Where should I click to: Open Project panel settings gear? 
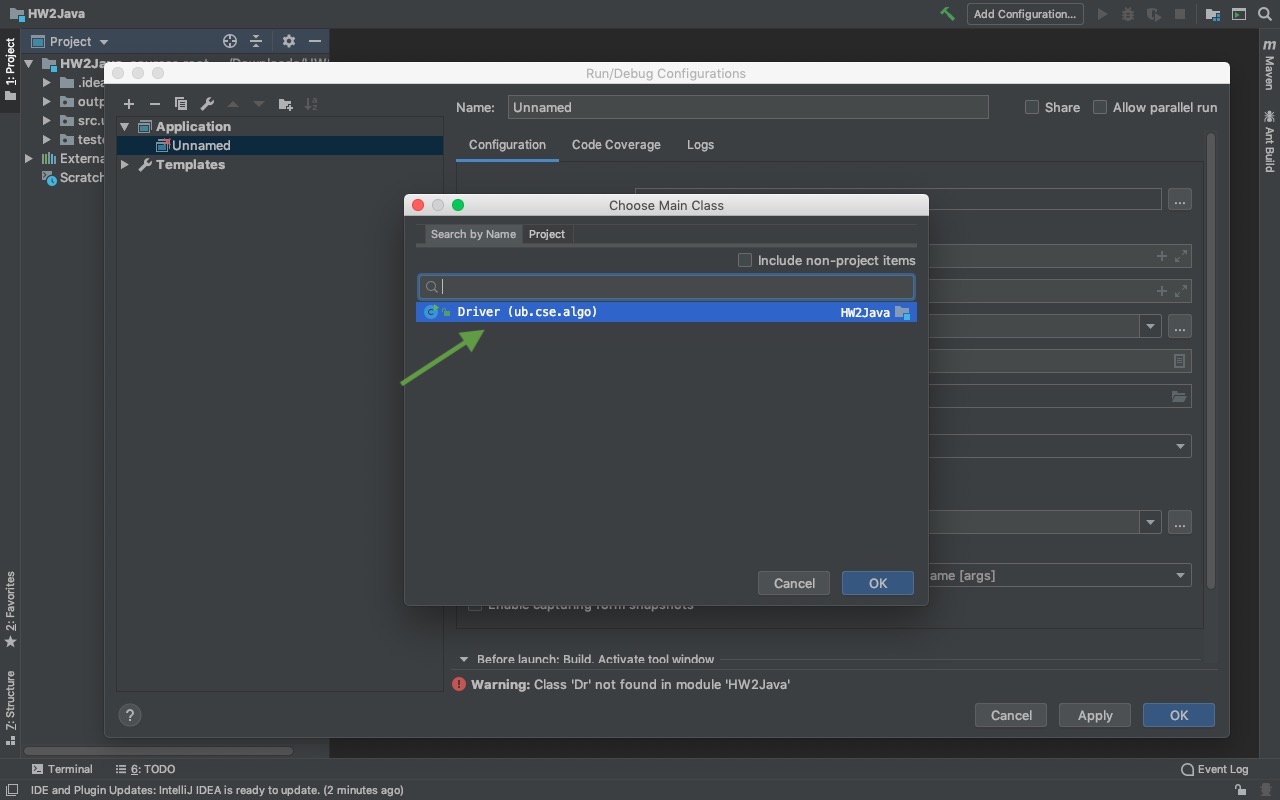[x=288, y=41]
